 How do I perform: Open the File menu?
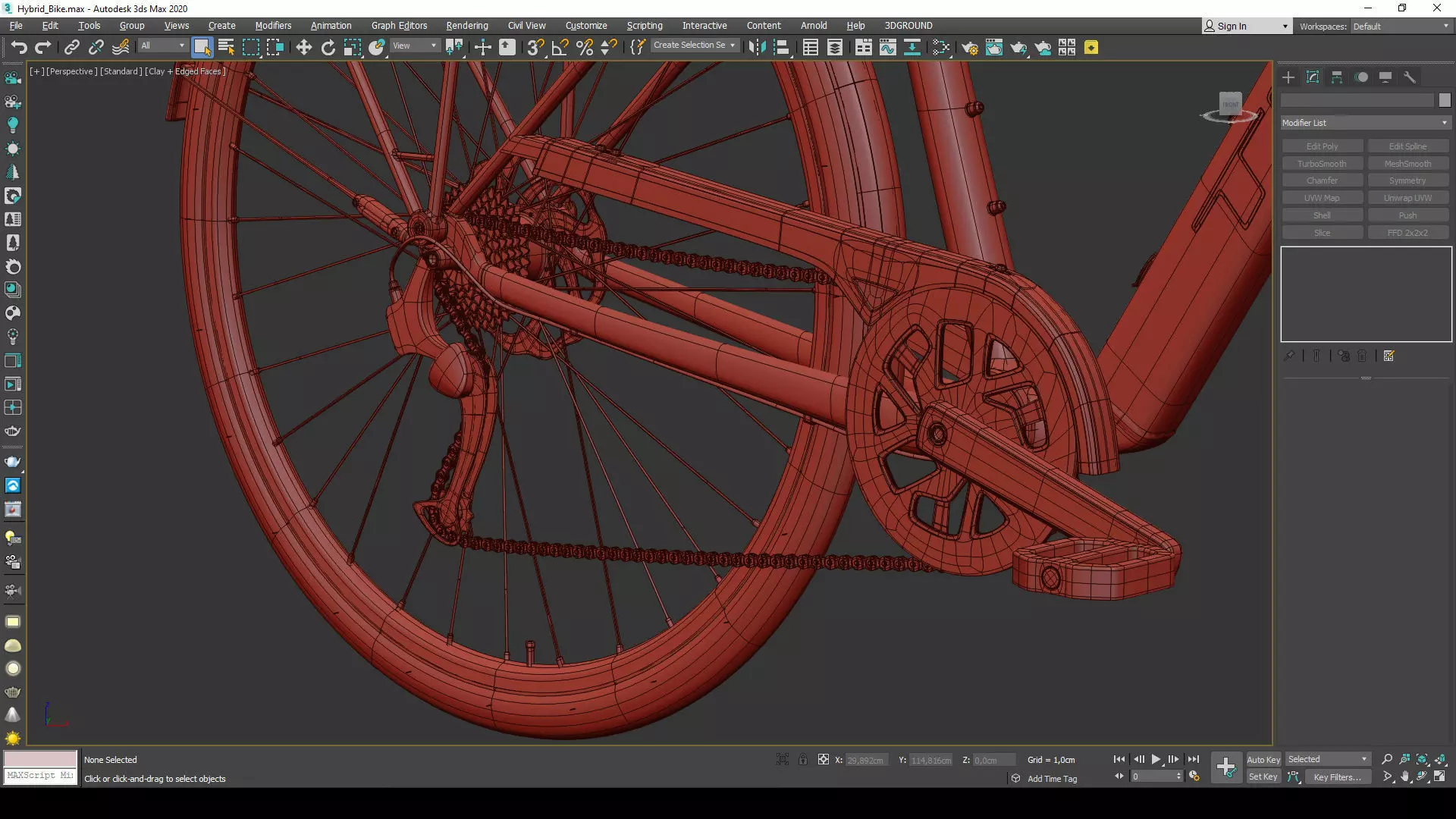coord(16,25)
